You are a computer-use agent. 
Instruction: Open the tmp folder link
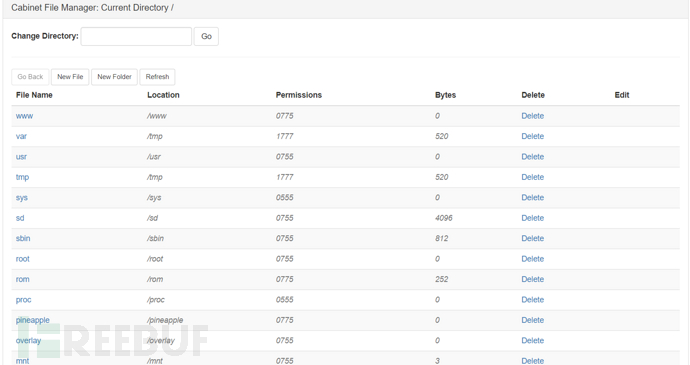pyautogui.click(x=22, y=177)
